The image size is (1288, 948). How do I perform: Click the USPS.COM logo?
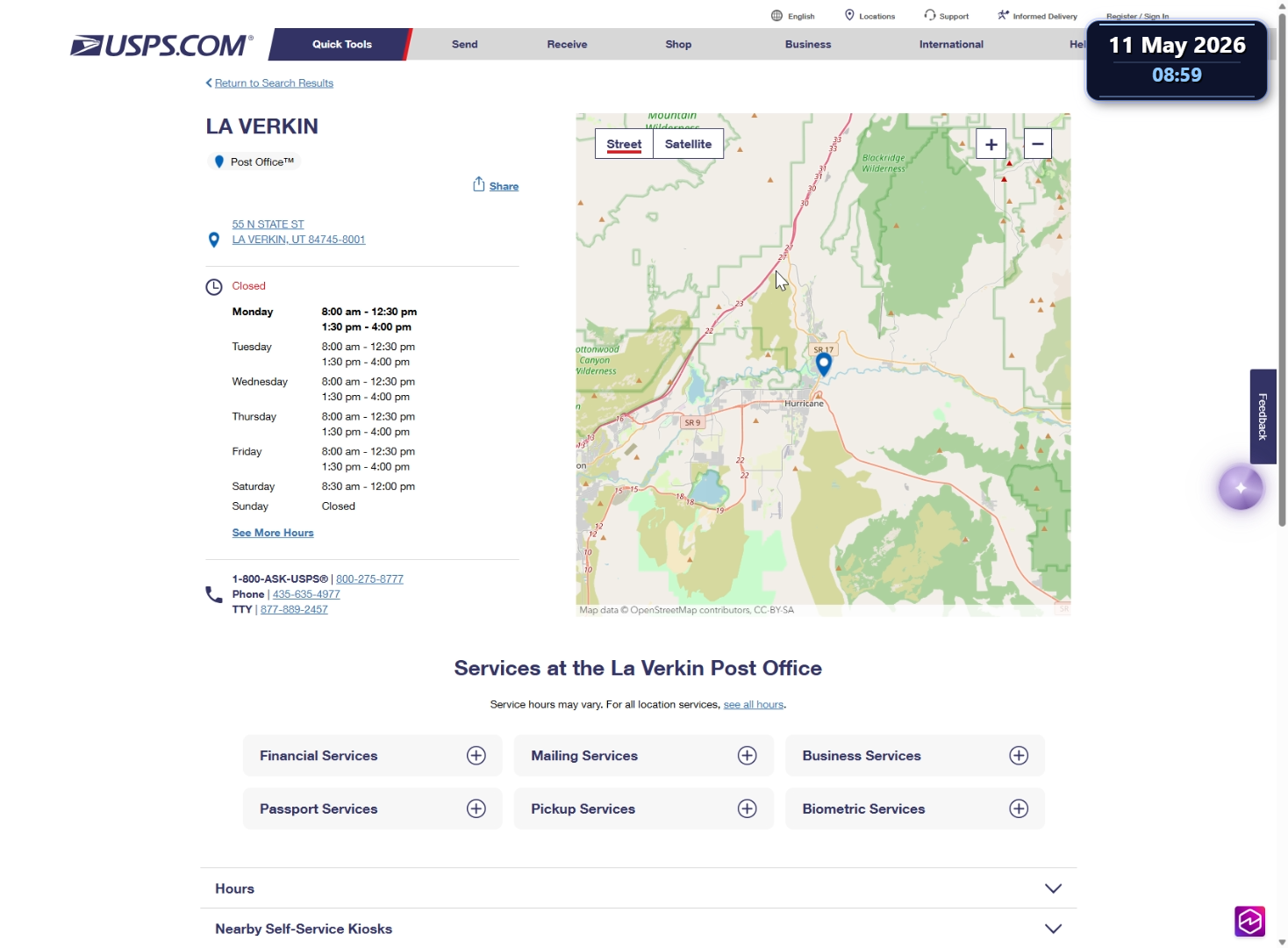pos(162,45)
